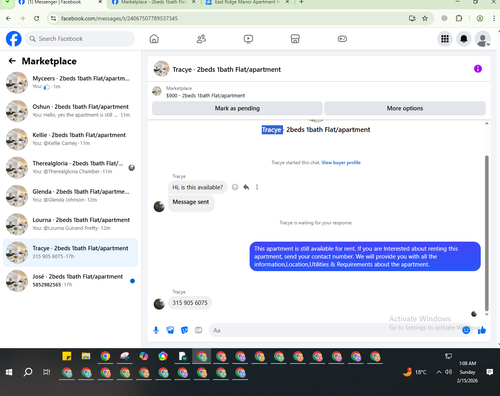
Task: Open View buyer profile link
Action: pyautogui.click(x=341, y=163)
